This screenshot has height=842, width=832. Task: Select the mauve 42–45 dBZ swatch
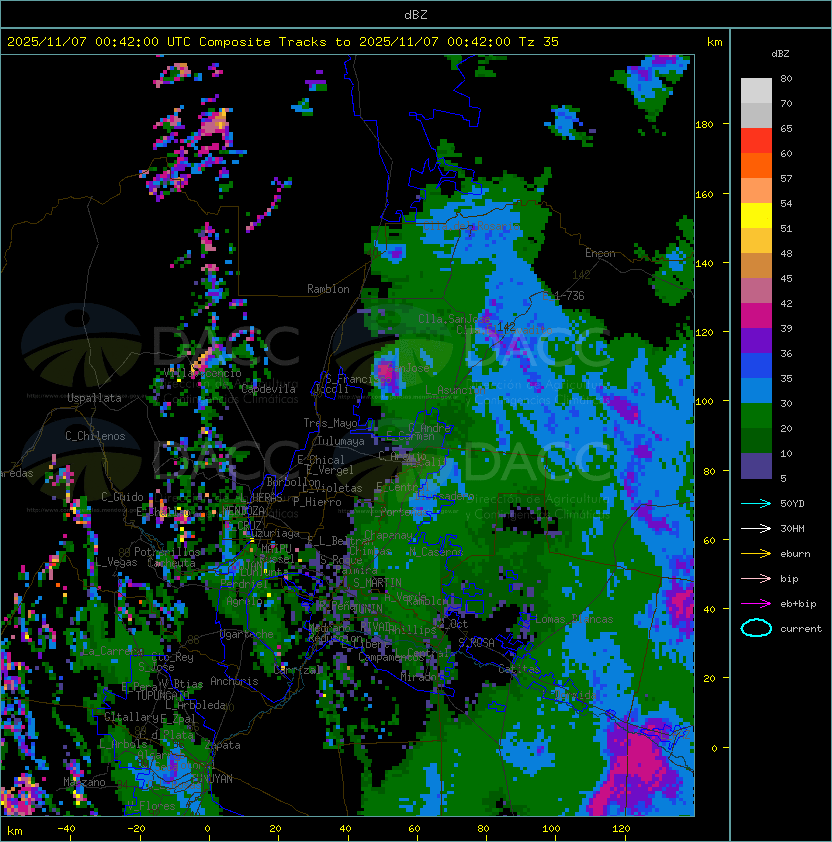[756, 290]
